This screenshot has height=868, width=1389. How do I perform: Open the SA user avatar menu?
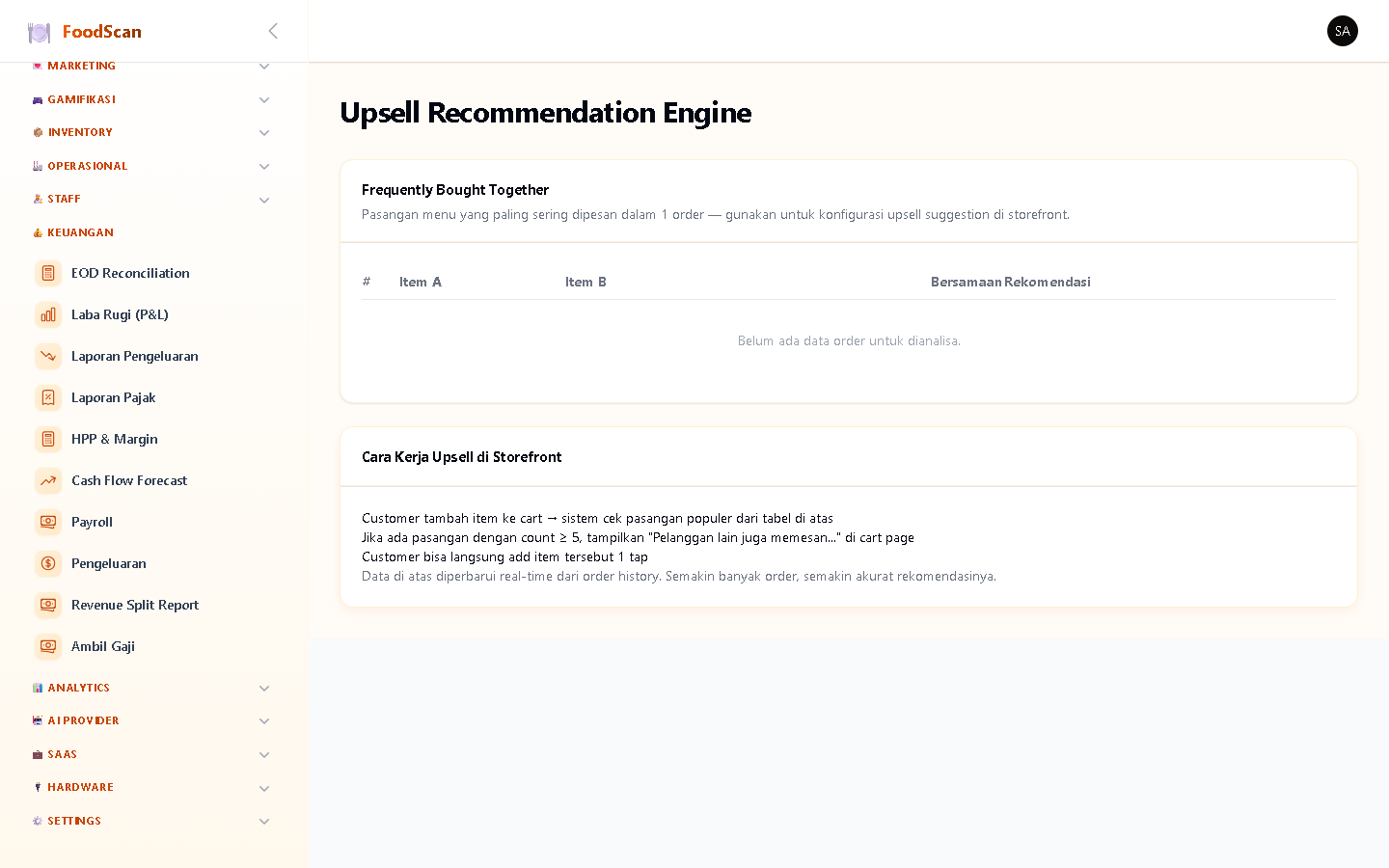1342,31
